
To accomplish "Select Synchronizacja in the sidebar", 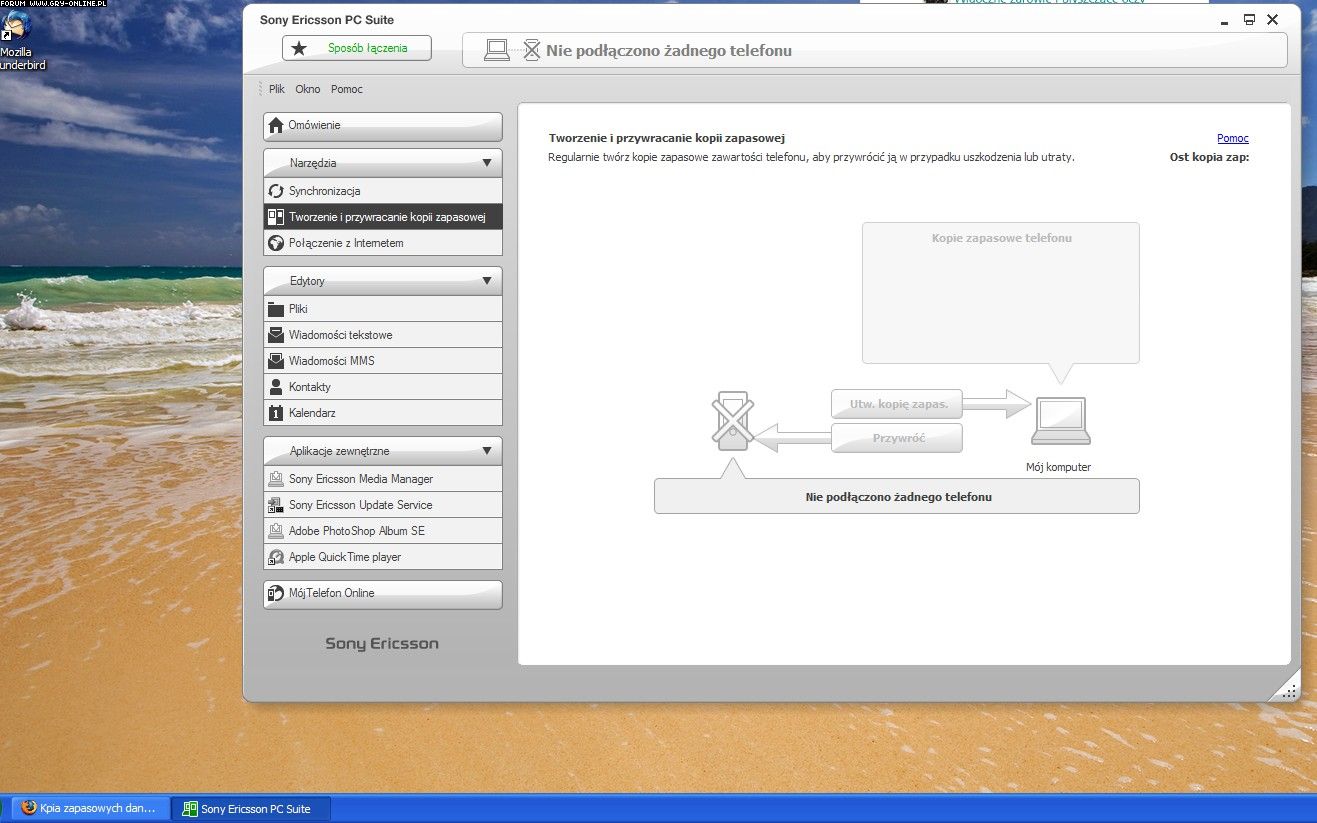I will (x=383, y=191).
